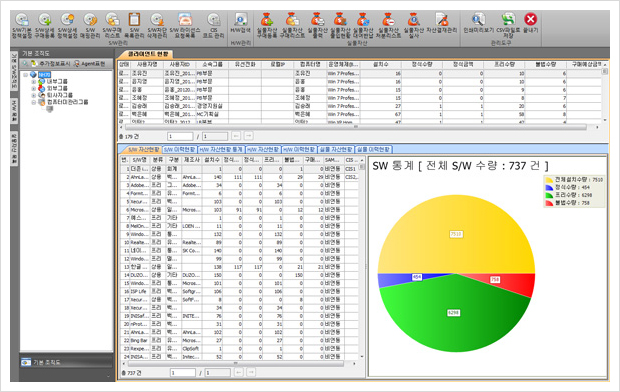Click previous page arrow under S/W table
The image size is (620, 392).
(239, 372)
